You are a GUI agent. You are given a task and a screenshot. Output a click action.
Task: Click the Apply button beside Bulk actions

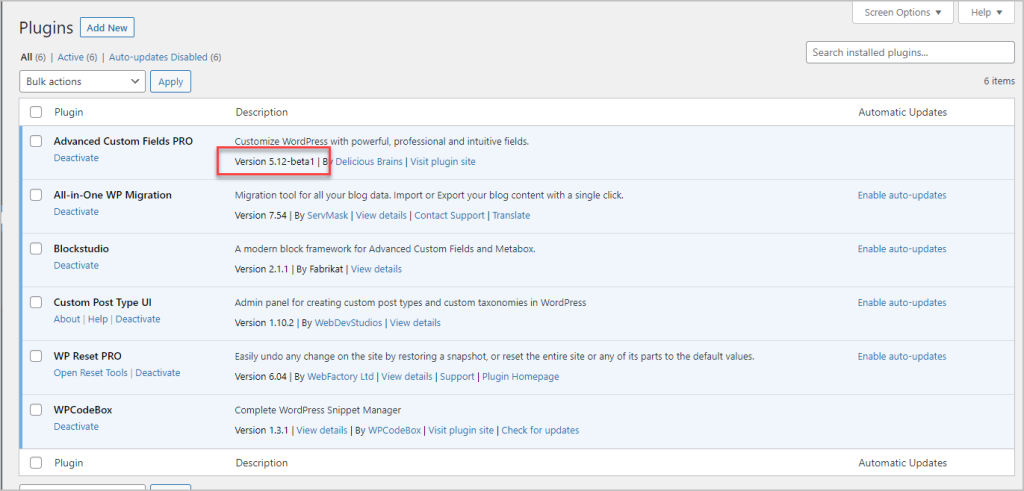170,82
